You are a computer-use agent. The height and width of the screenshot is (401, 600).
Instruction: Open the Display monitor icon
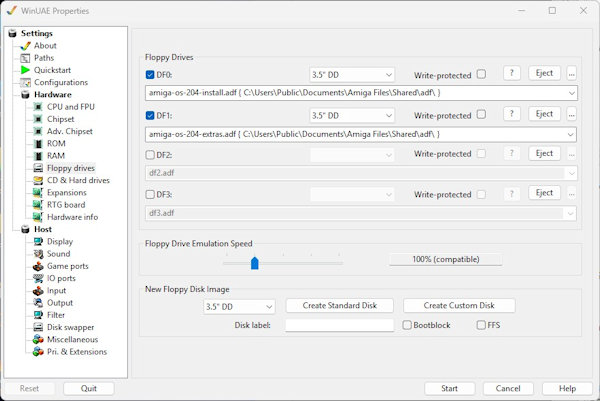(38, 242)
